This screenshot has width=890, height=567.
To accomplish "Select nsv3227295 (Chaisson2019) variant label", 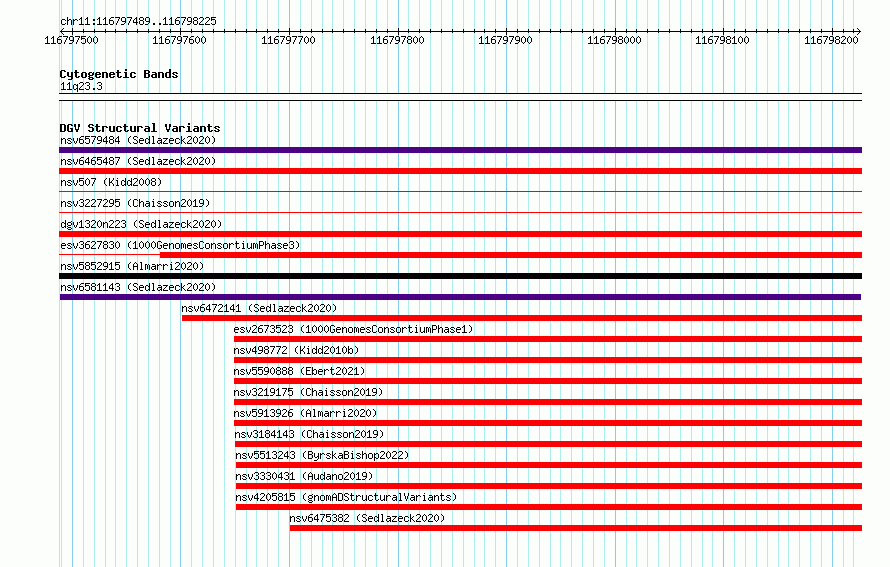I will [x=135, y=203].
